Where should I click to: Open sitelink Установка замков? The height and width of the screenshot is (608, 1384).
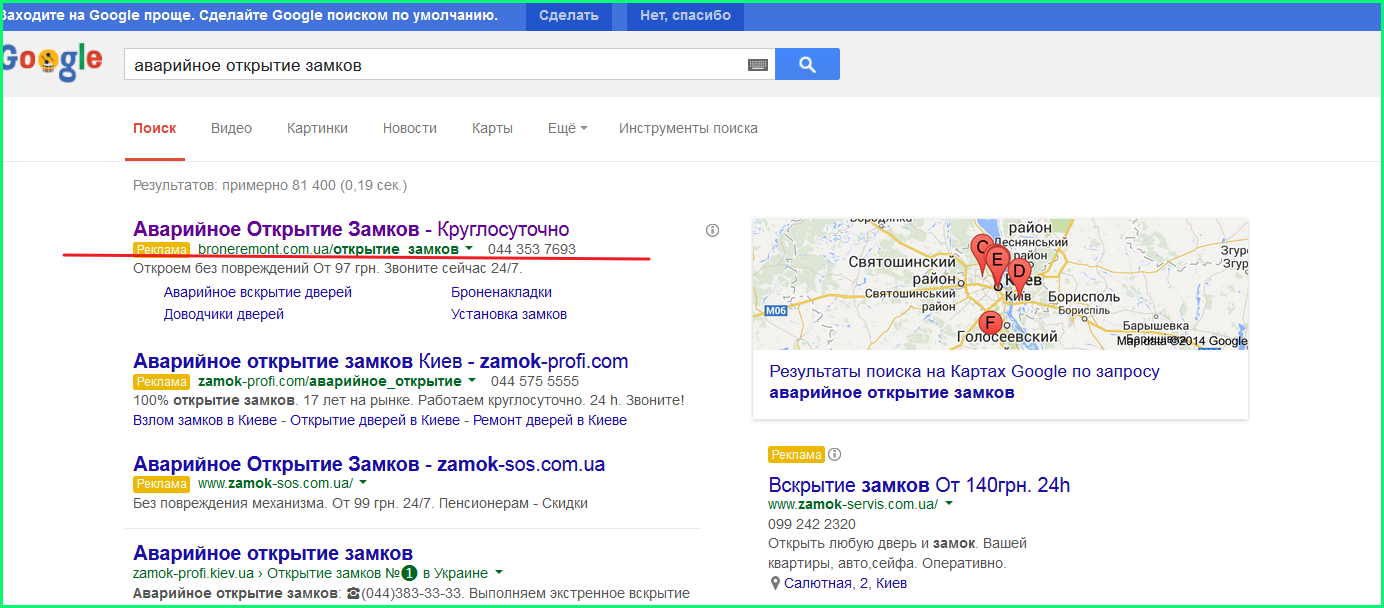(509, 314)
